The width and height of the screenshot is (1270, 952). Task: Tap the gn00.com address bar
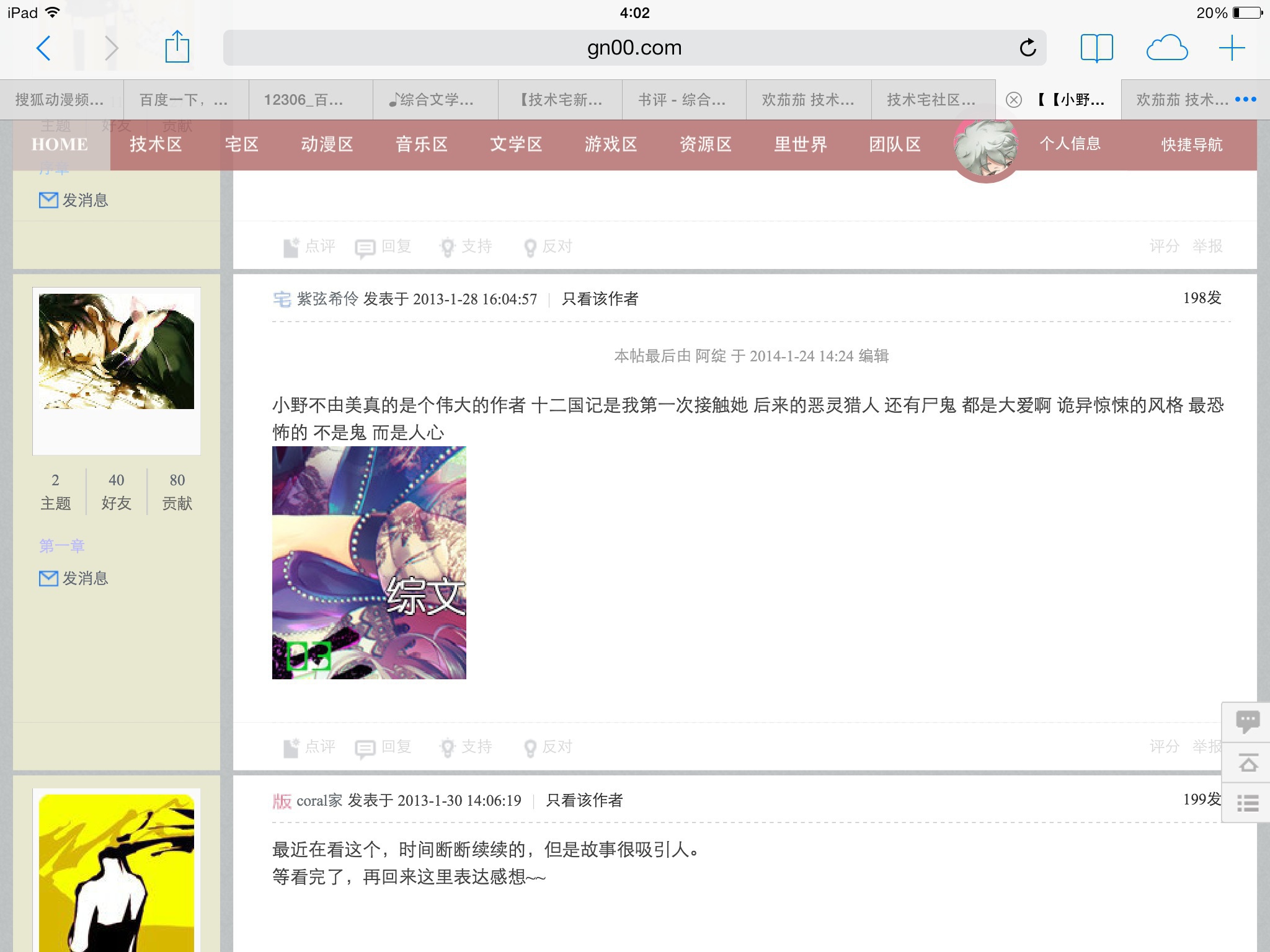(x=634, y=48)
